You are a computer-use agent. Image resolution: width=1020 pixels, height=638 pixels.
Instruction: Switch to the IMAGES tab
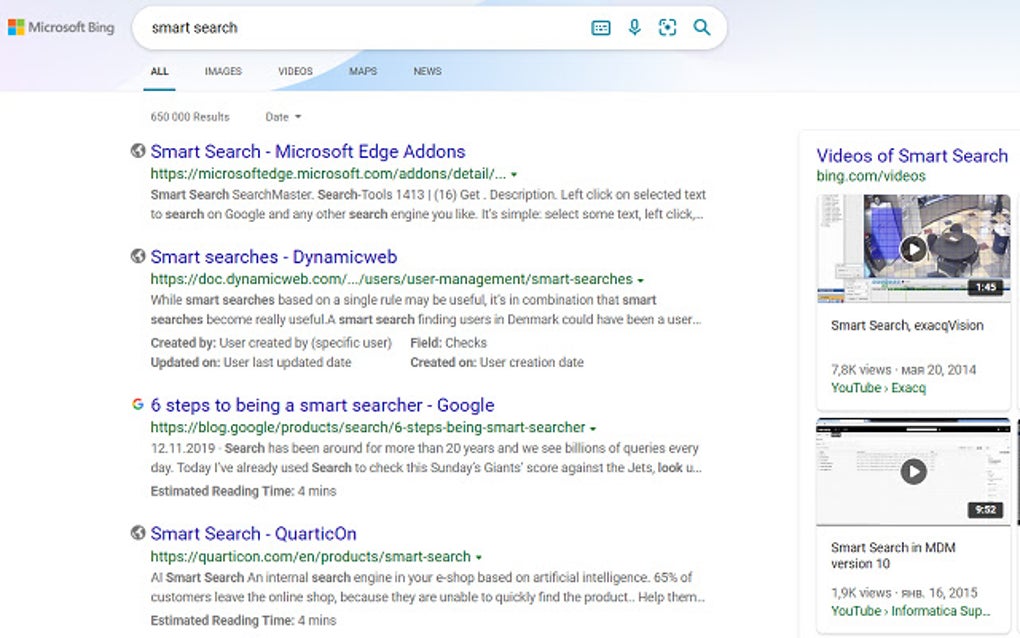click(x=222, y=71)
